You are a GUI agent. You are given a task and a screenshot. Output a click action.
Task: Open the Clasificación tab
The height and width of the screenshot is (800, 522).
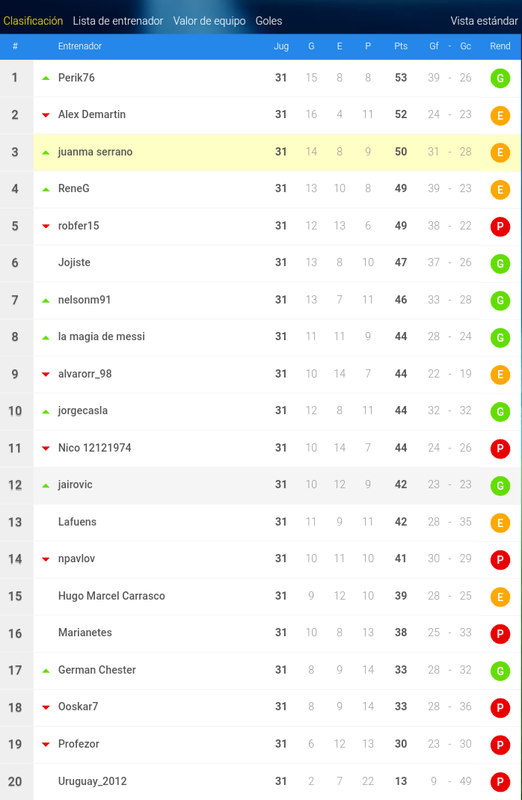(x=33, y=21)
